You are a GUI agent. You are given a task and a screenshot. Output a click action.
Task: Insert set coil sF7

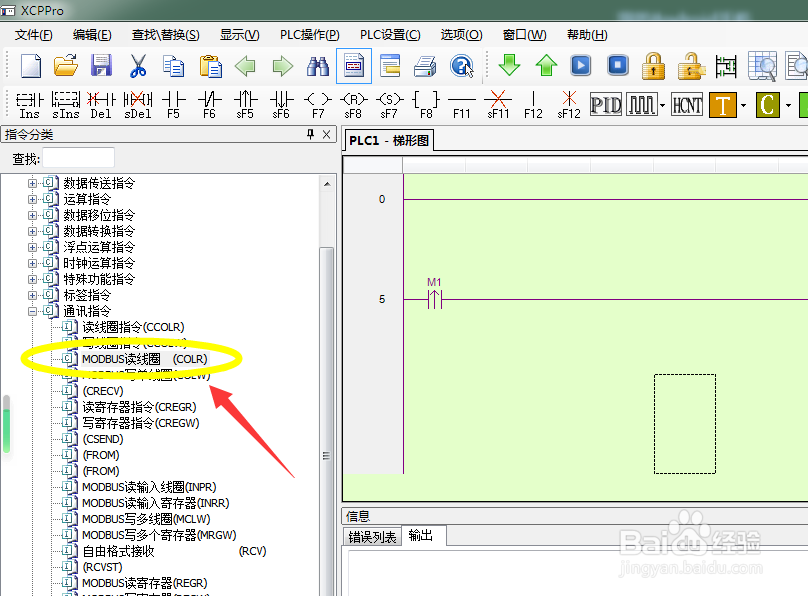pos(389,105)
